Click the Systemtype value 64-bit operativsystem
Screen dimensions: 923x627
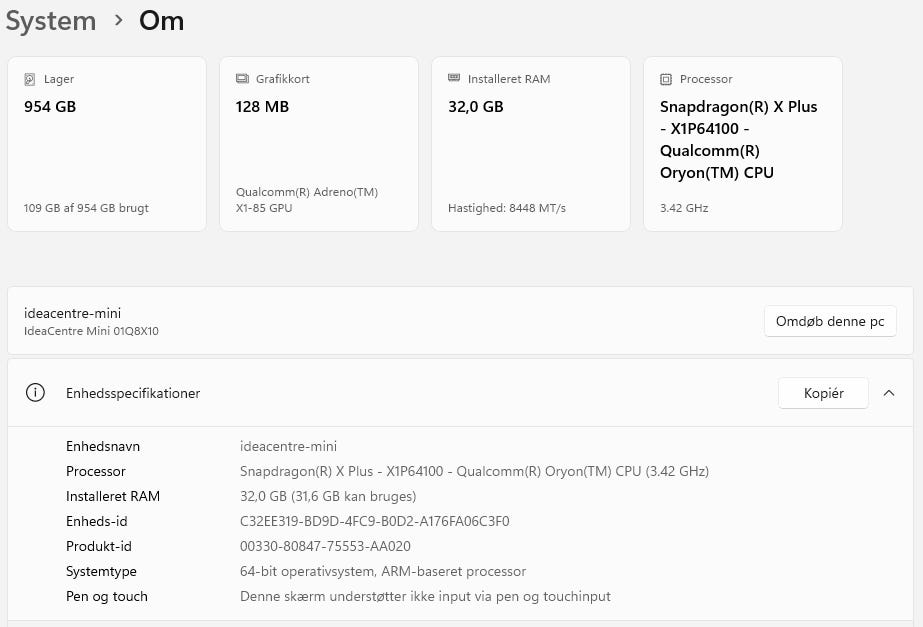coord(382,571)
